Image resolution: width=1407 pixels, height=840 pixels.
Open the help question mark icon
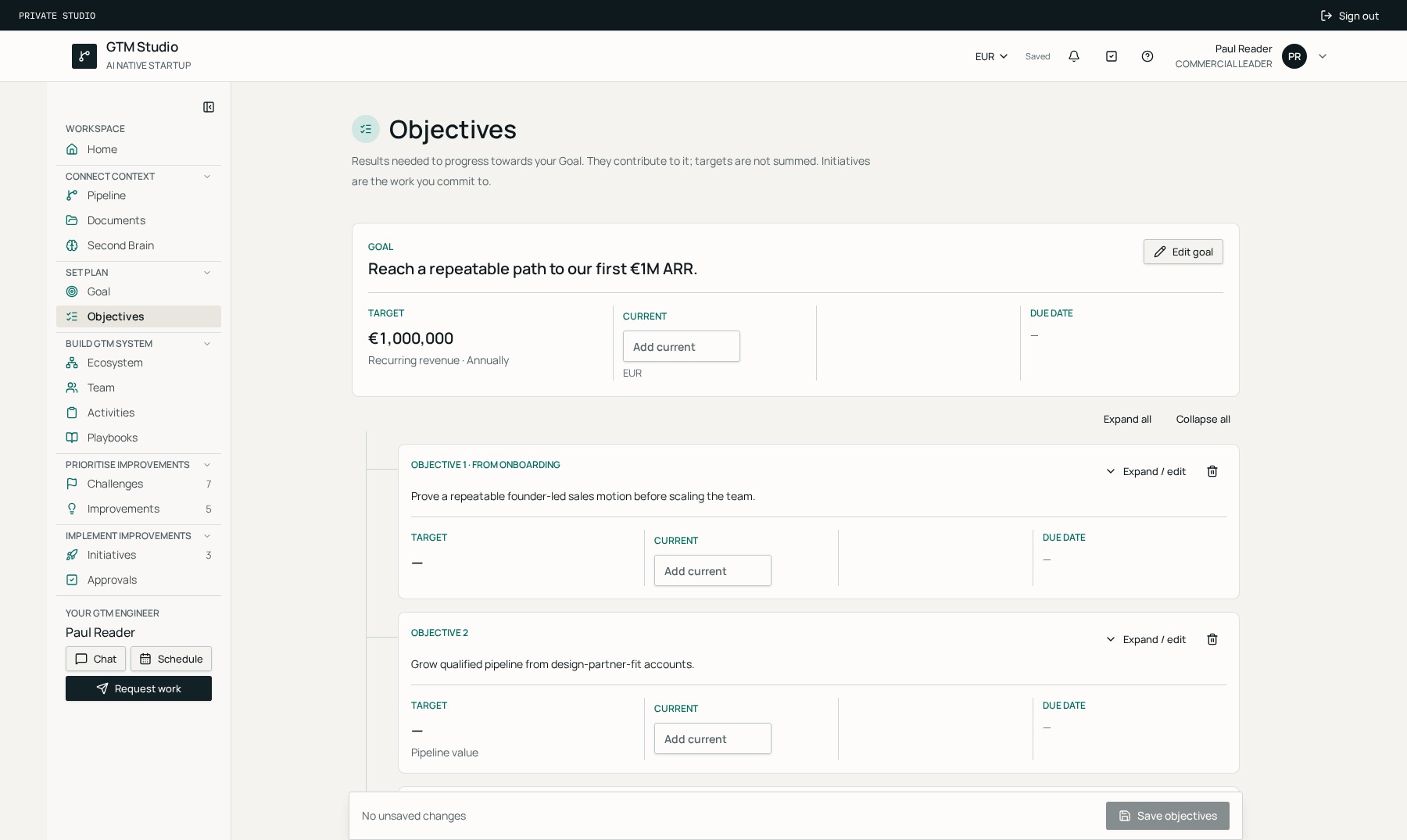[x=1147, y=56]
